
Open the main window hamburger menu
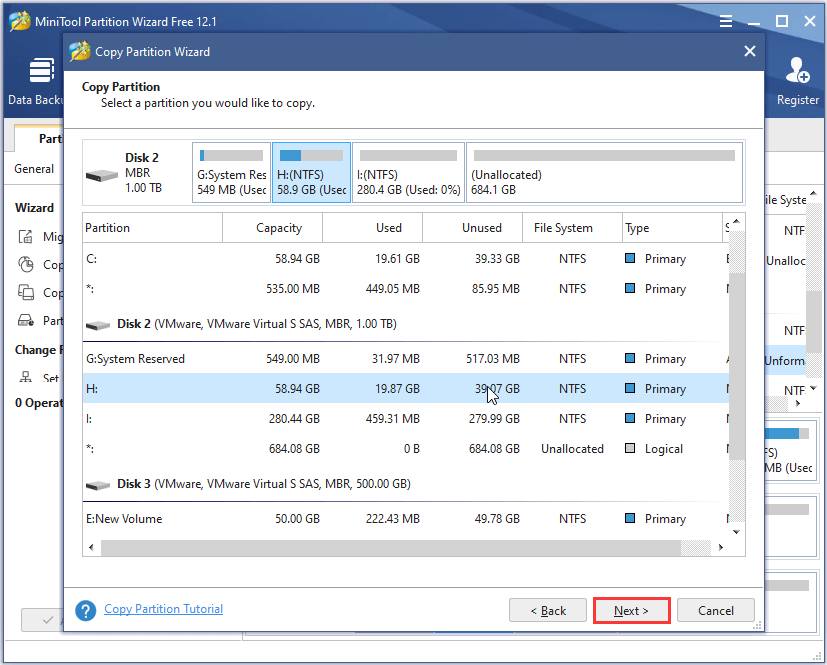(x=726, y=21)
